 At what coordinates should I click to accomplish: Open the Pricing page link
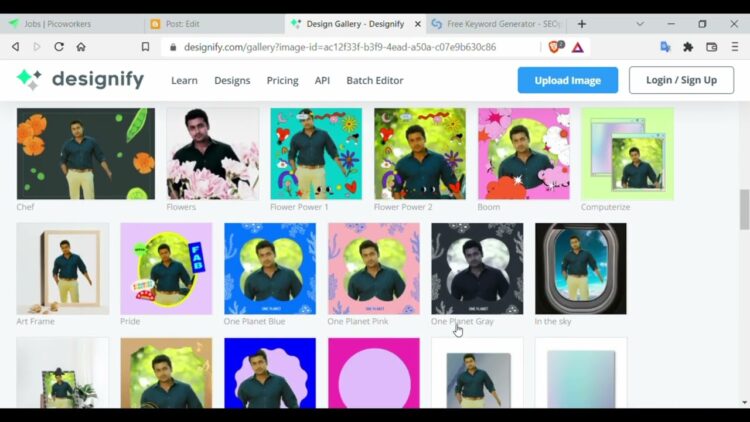[282, 80]
